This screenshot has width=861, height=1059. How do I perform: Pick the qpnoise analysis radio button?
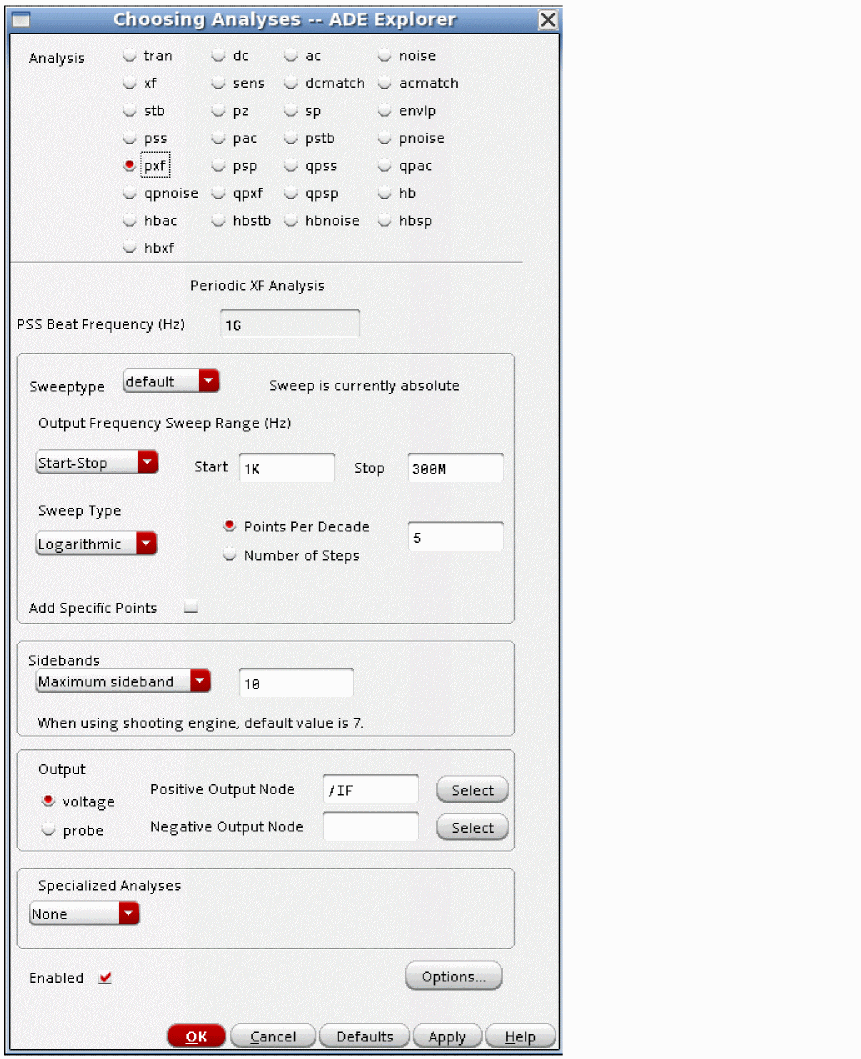pyautogui.click(x=130, y=193)
